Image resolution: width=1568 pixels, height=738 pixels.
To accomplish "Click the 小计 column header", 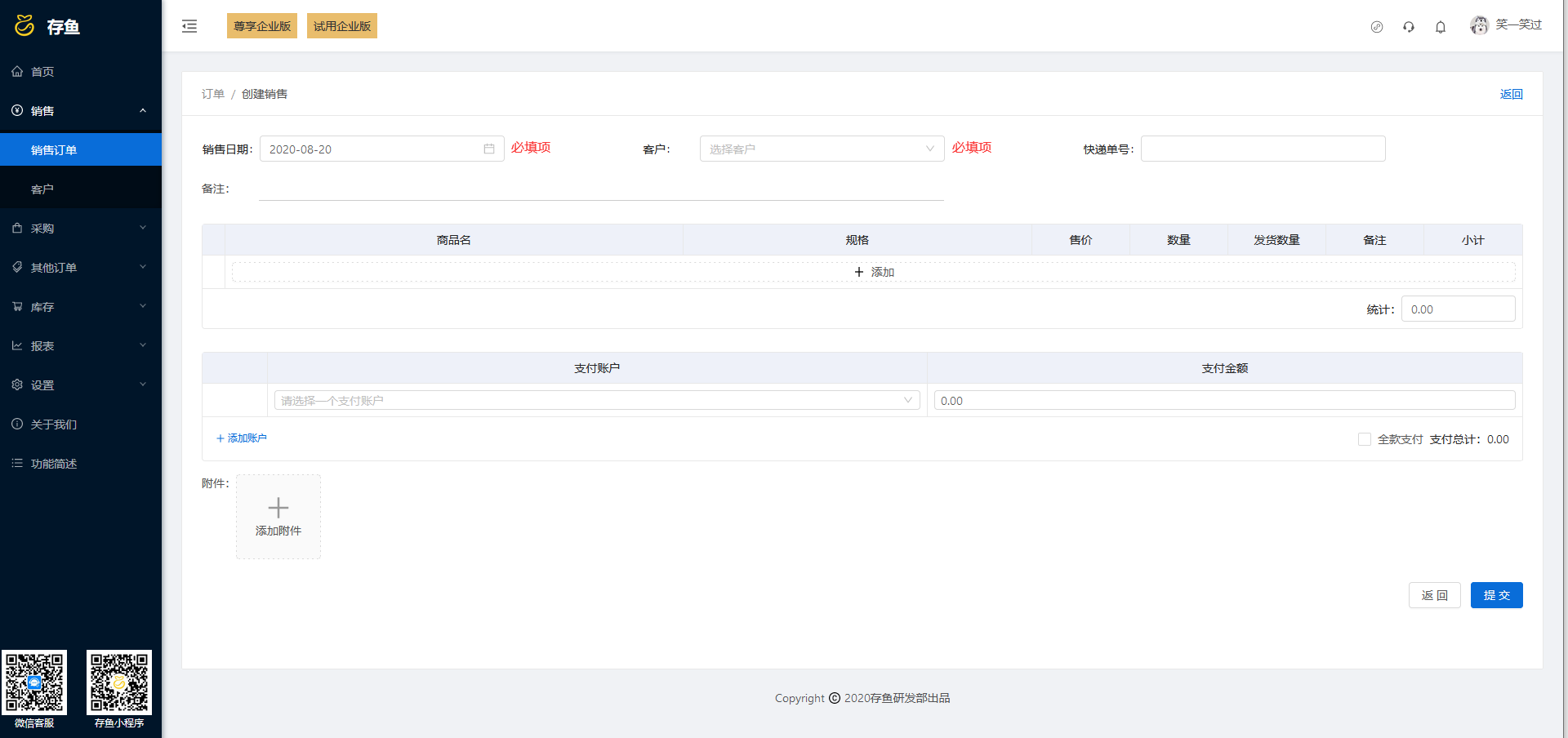I will (1472, 240).
